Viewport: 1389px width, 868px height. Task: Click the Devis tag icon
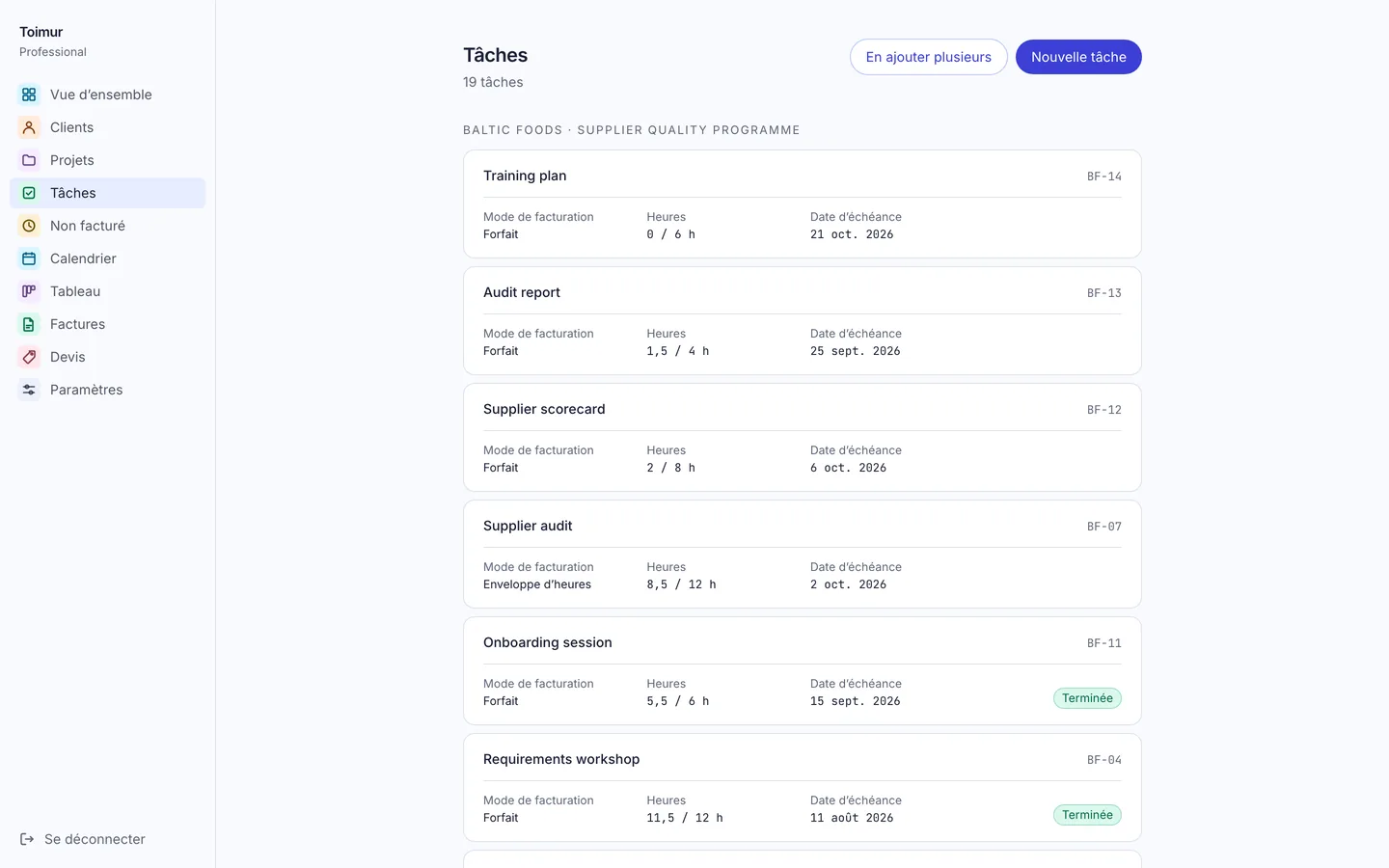tap(29, 357)
